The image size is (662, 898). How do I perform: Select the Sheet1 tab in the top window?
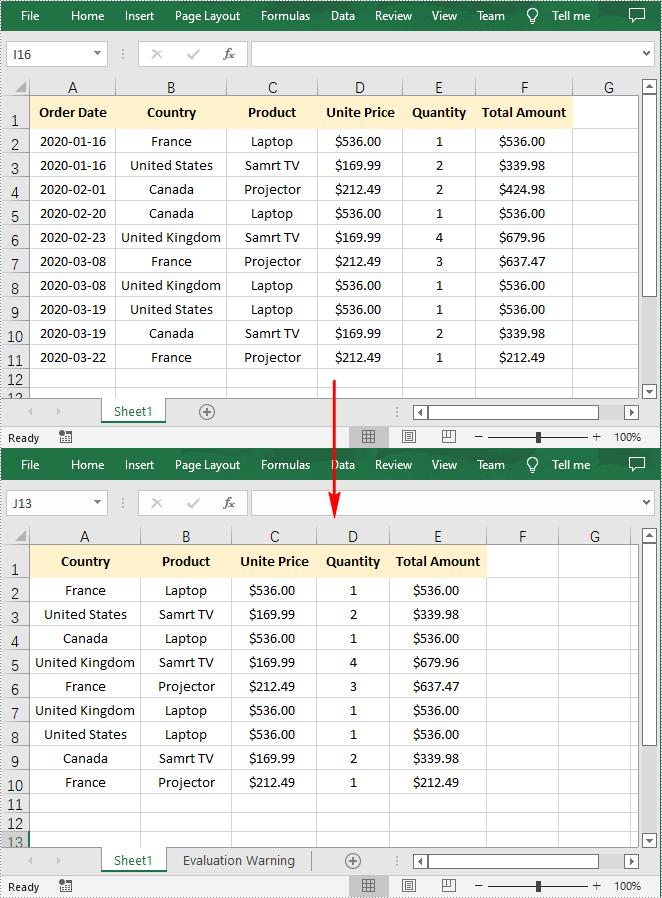(x=133, y=412)
